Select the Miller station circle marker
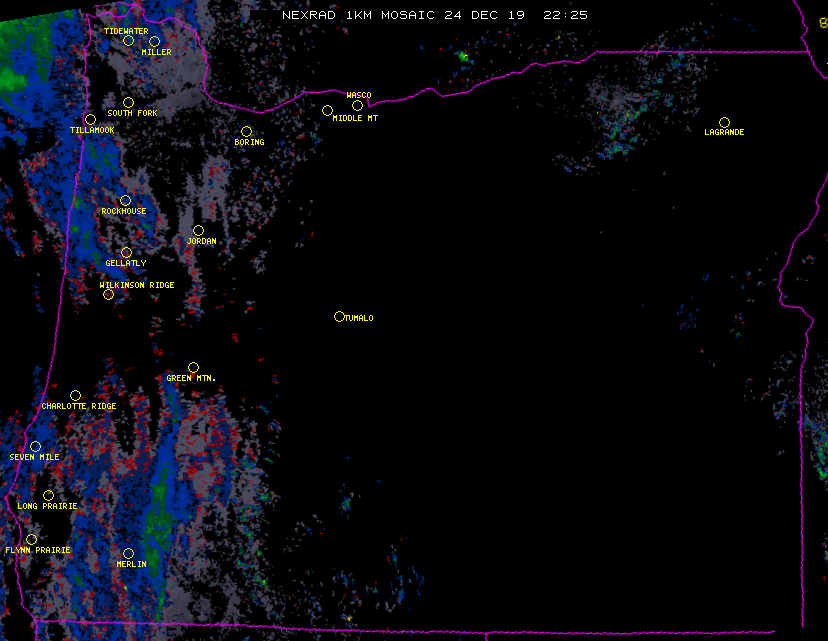Image resolution: width=828 pixels, height=641 pixels. 154,41
